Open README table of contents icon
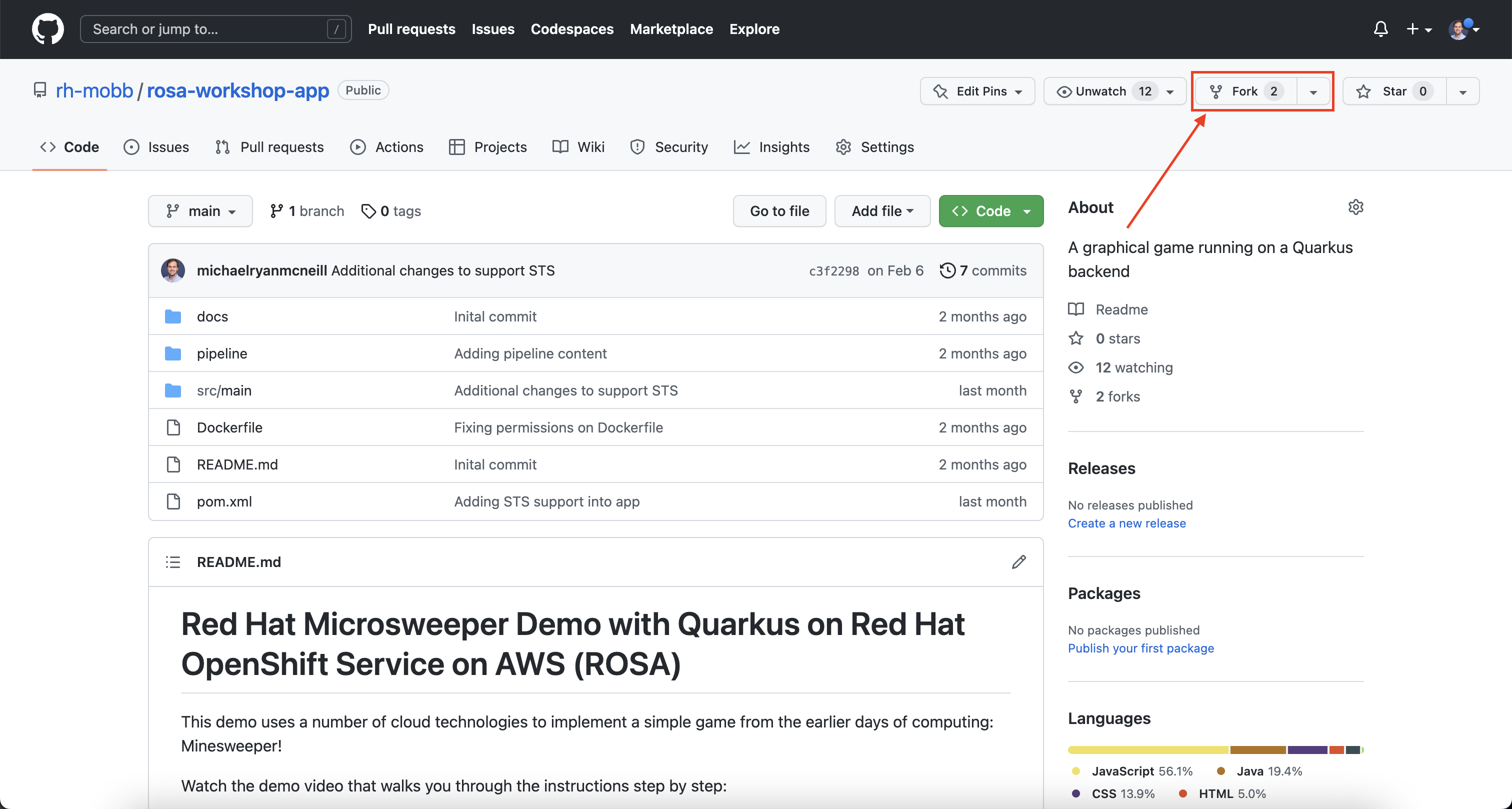The image size is (1512, 809). (x=172, y=562)
